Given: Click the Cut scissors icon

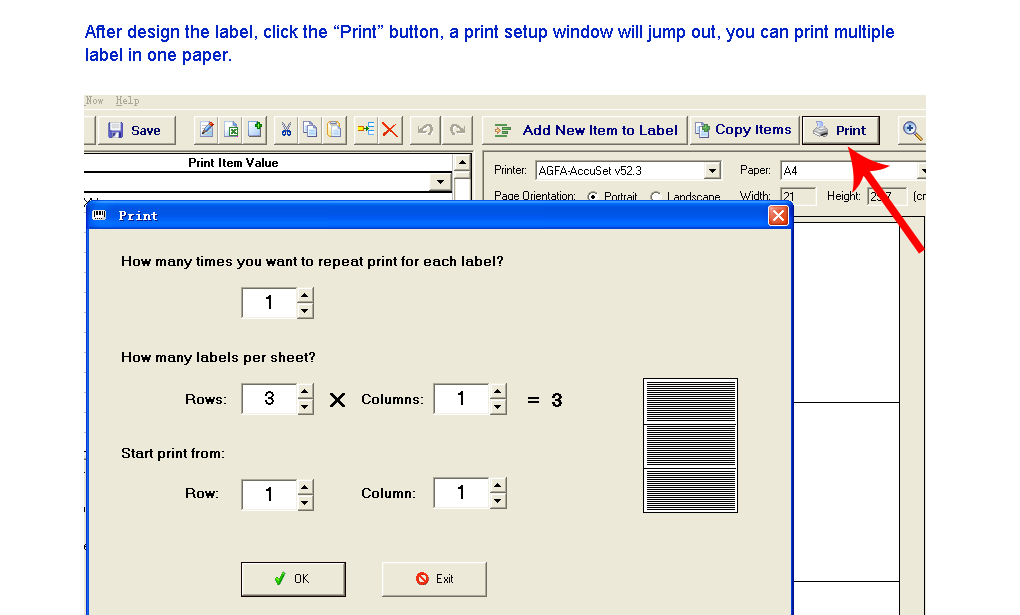Looking at the screenshot, I should point(286,130).
